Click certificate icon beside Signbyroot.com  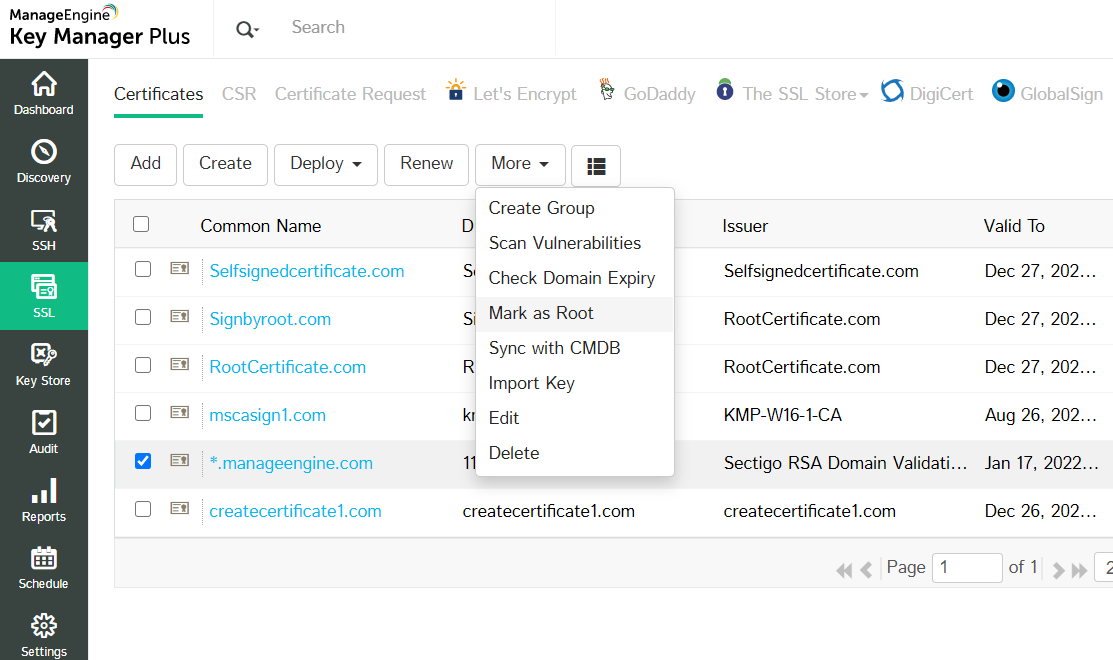pos(180,317)
